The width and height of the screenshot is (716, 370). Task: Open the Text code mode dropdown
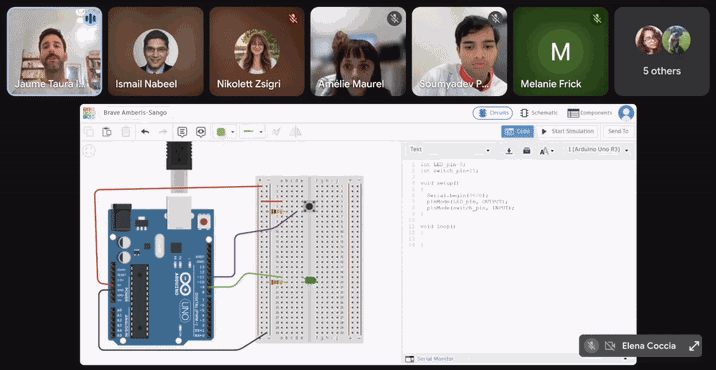point(450,150)
